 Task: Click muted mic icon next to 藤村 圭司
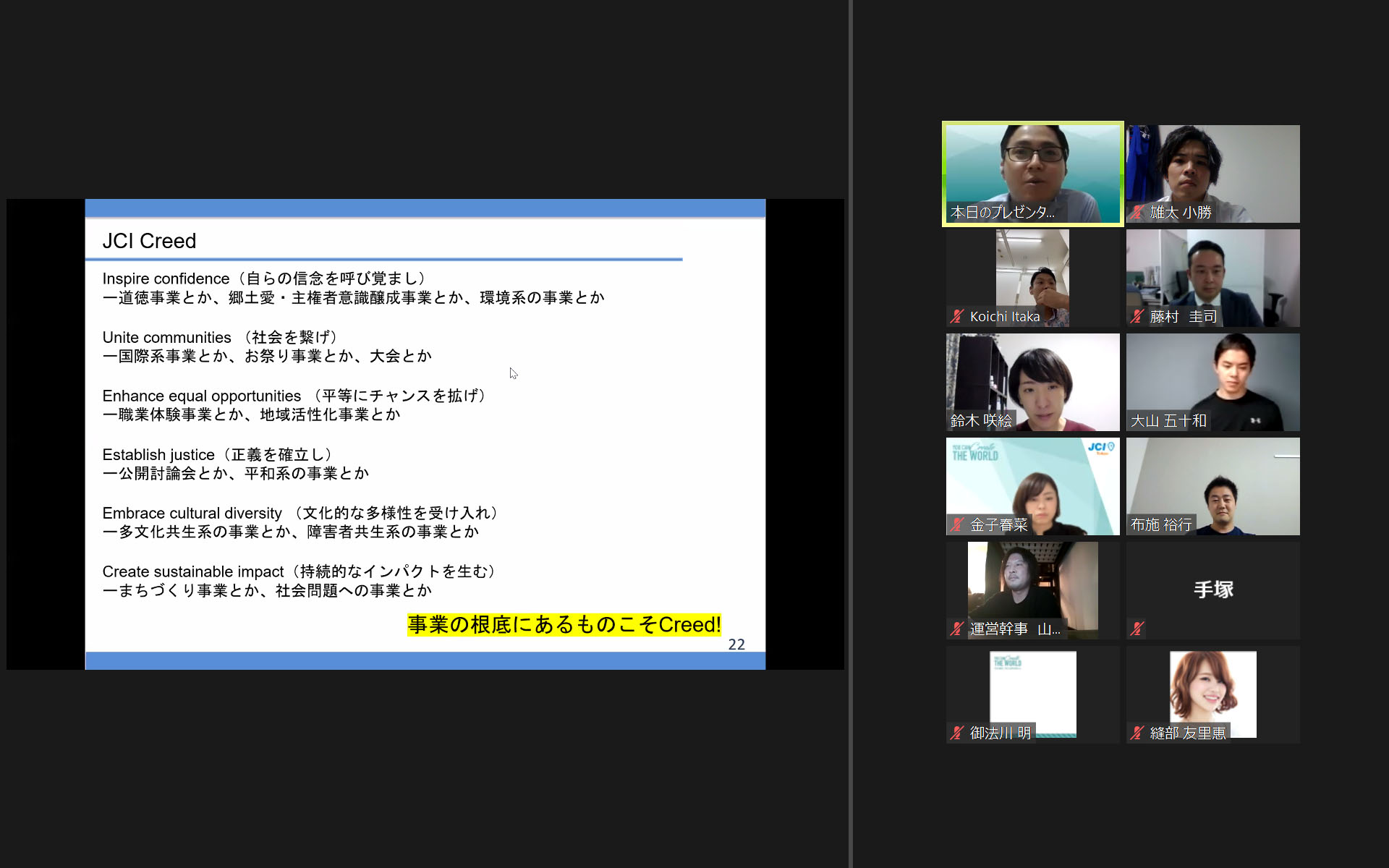click(1137, 316)
